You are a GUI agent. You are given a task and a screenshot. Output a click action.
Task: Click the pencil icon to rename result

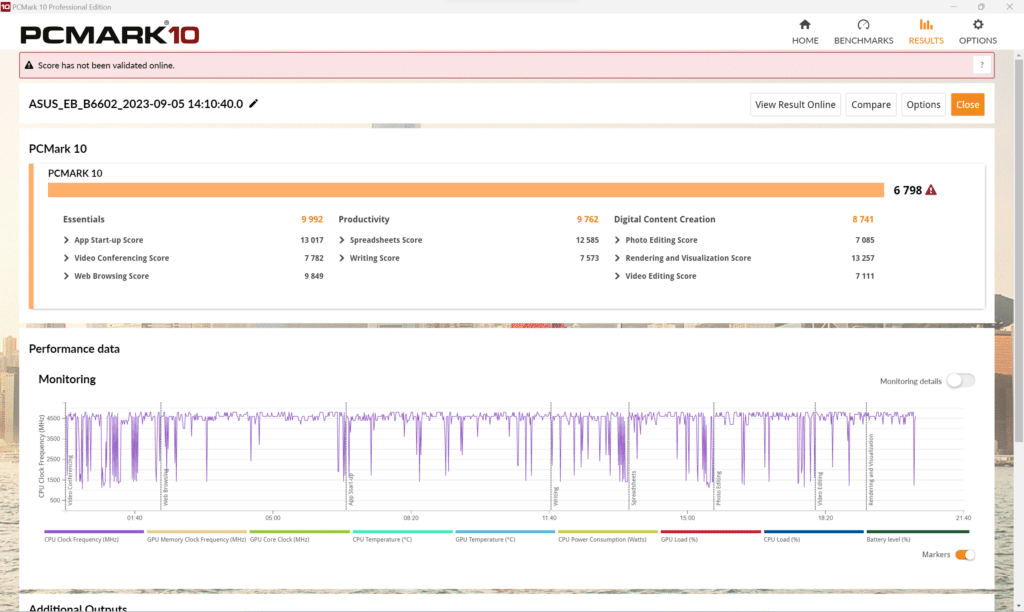coord(254,104)
